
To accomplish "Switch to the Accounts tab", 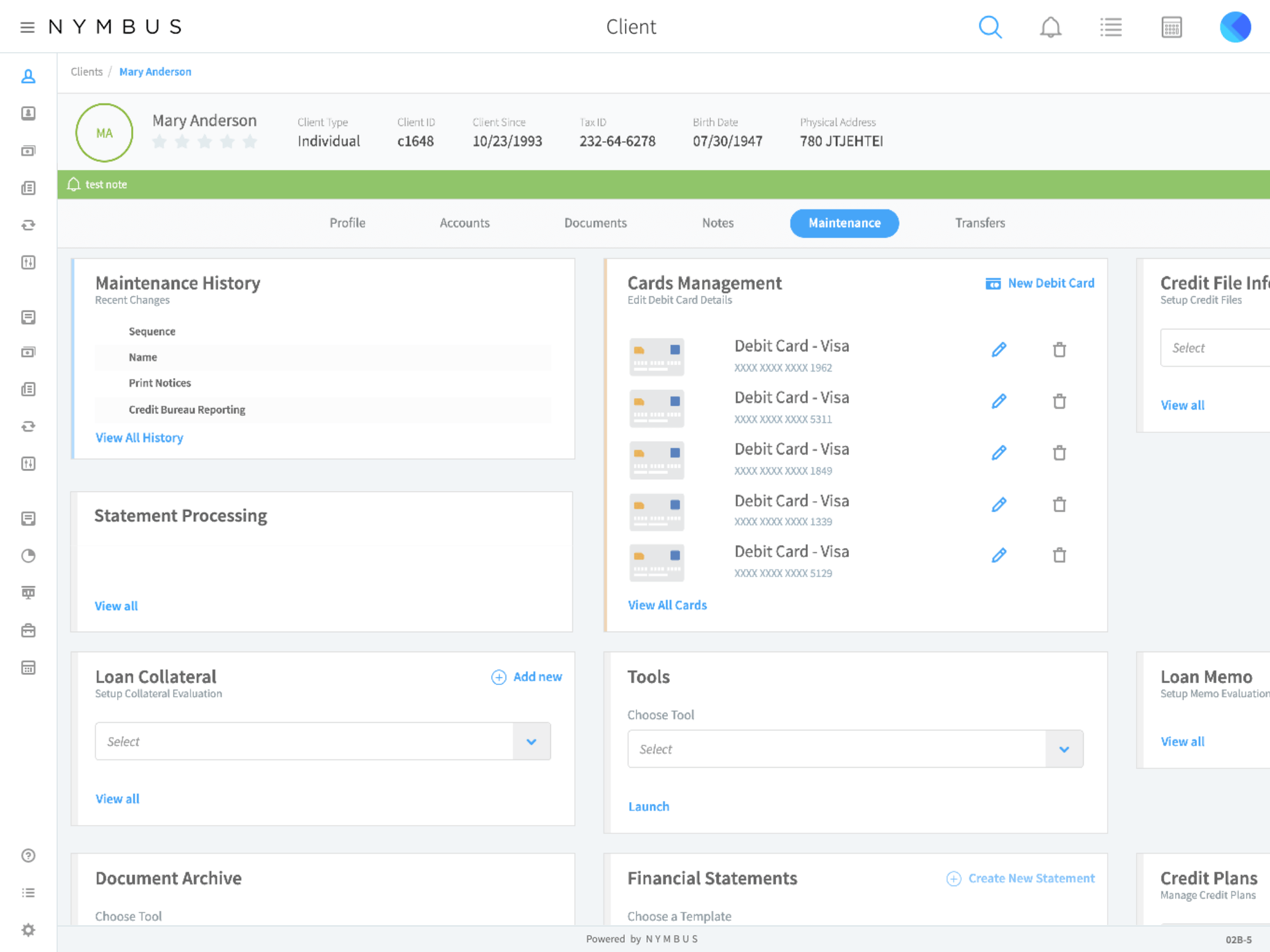I will [464, 223].
